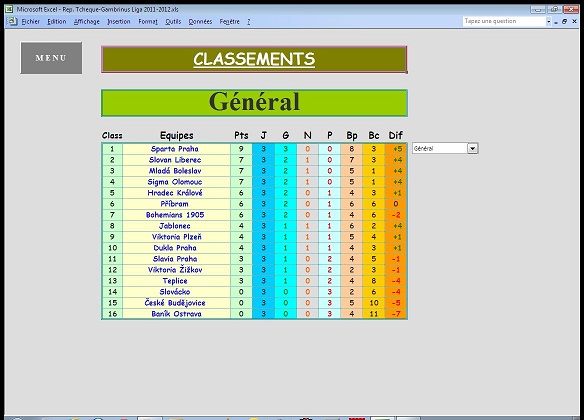This screenshot has height=420, width=584.
Task: Click inside the Tapez une question field
Action: pyautogui.click(x=504, y=21)
